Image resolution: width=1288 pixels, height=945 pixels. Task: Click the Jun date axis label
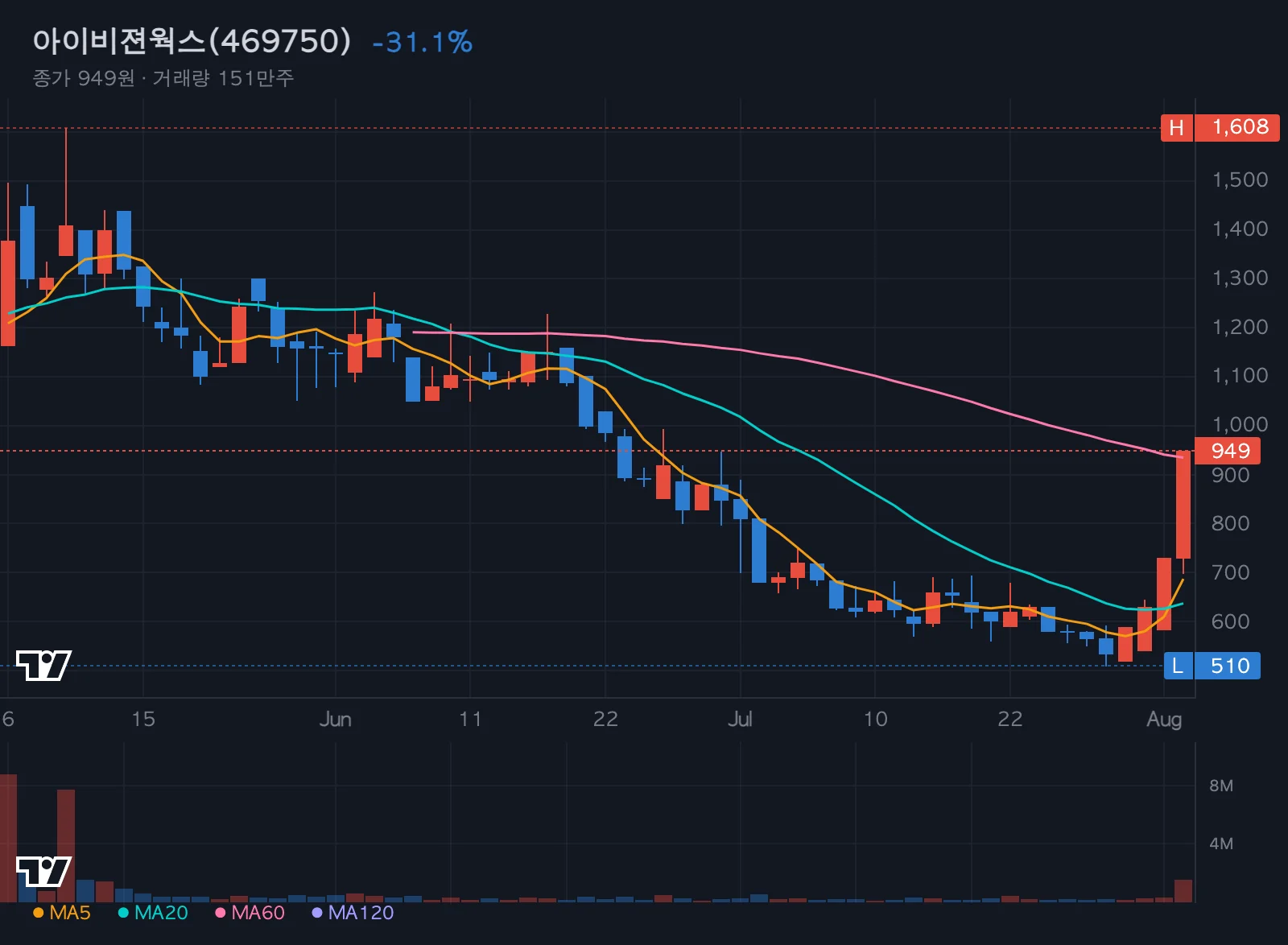335,719
